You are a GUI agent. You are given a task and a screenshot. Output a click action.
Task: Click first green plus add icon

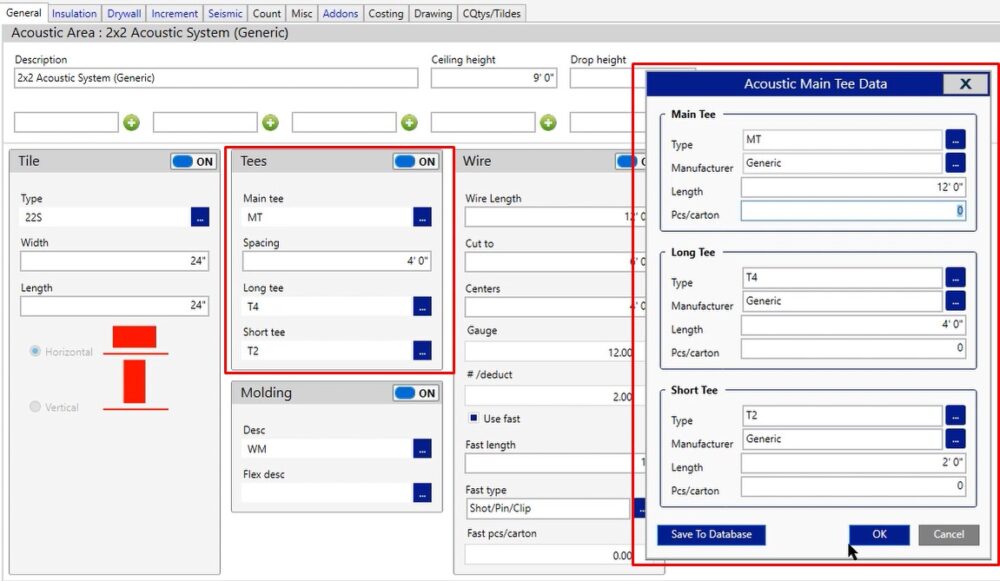pos(132,123)
